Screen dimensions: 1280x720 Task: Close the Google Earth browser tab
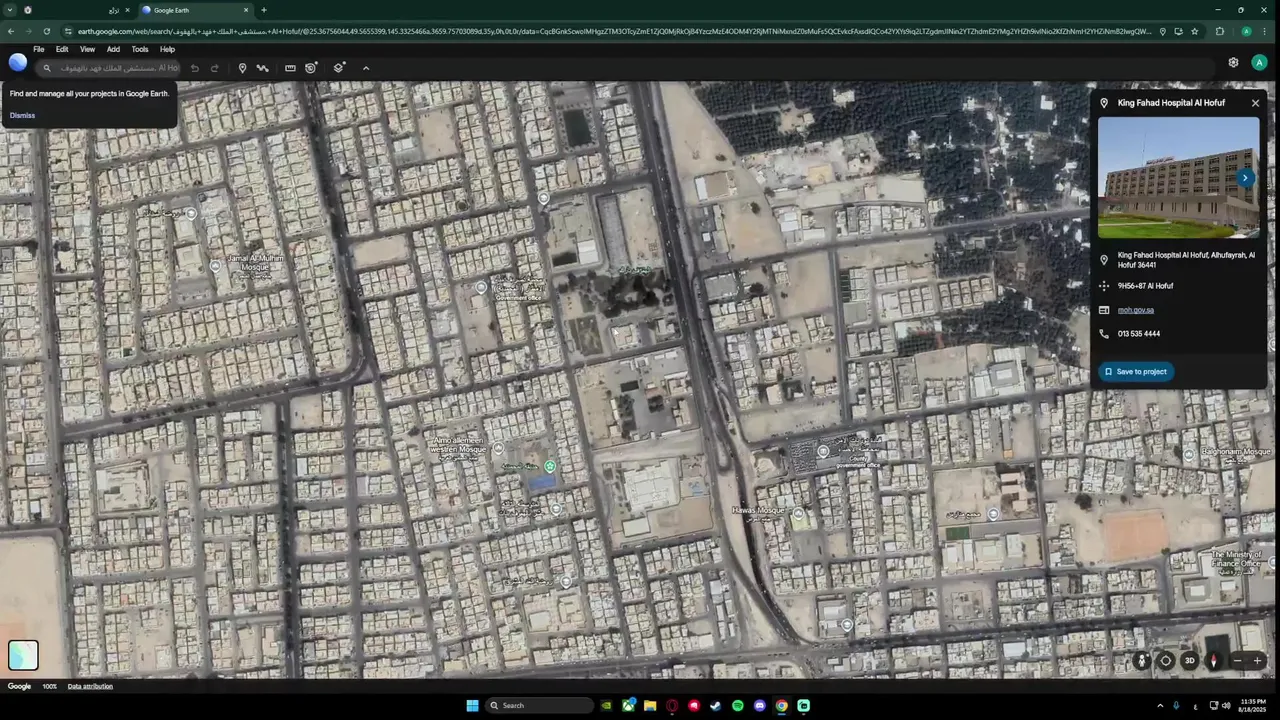[x=246, y=10]
